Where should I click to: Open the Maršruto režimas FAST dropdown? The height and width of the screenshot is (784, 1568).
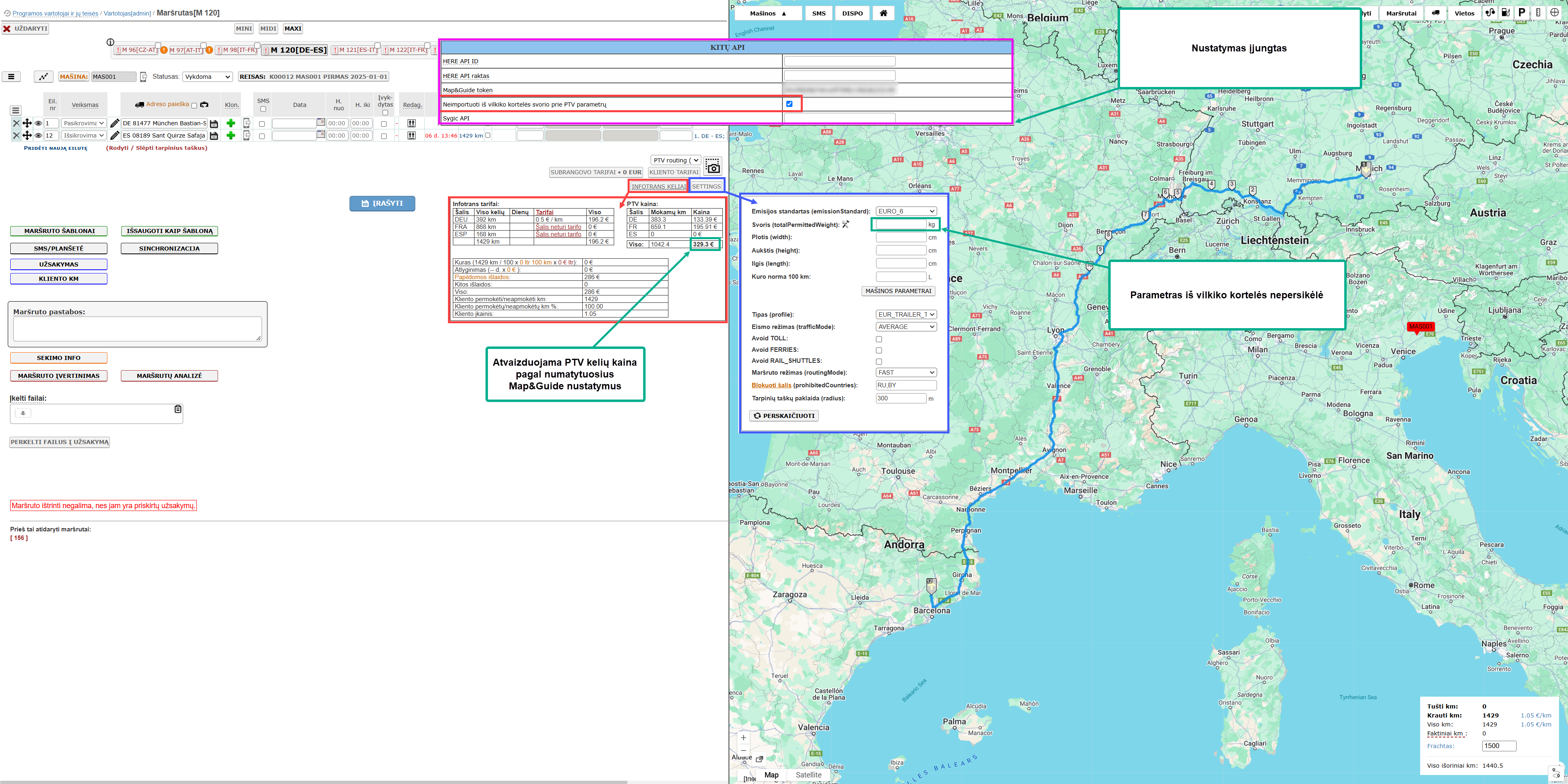(906, 372)
